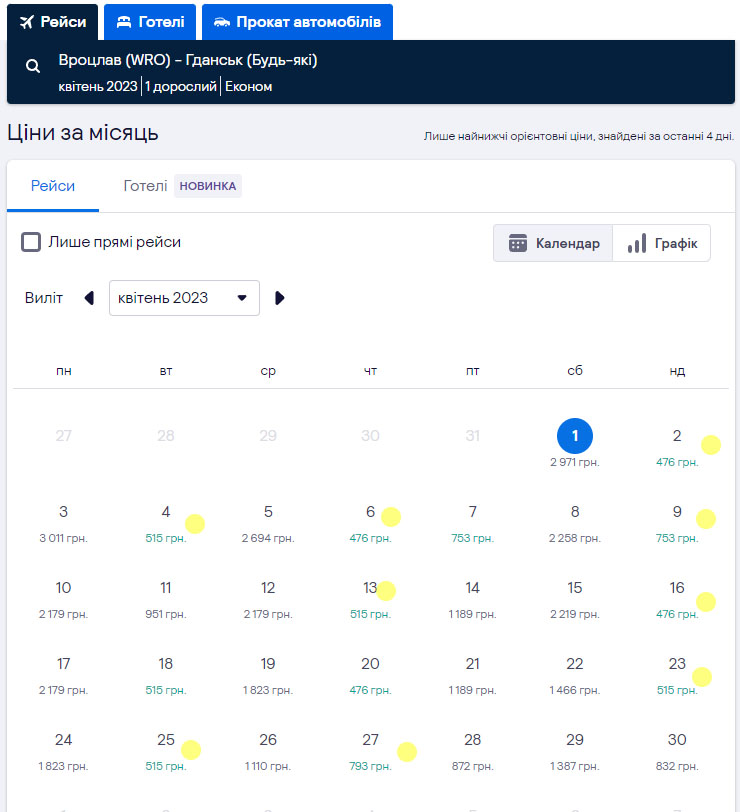Switch to the Готелі НОВИНКА tab
740x812 pixels.
182,186
